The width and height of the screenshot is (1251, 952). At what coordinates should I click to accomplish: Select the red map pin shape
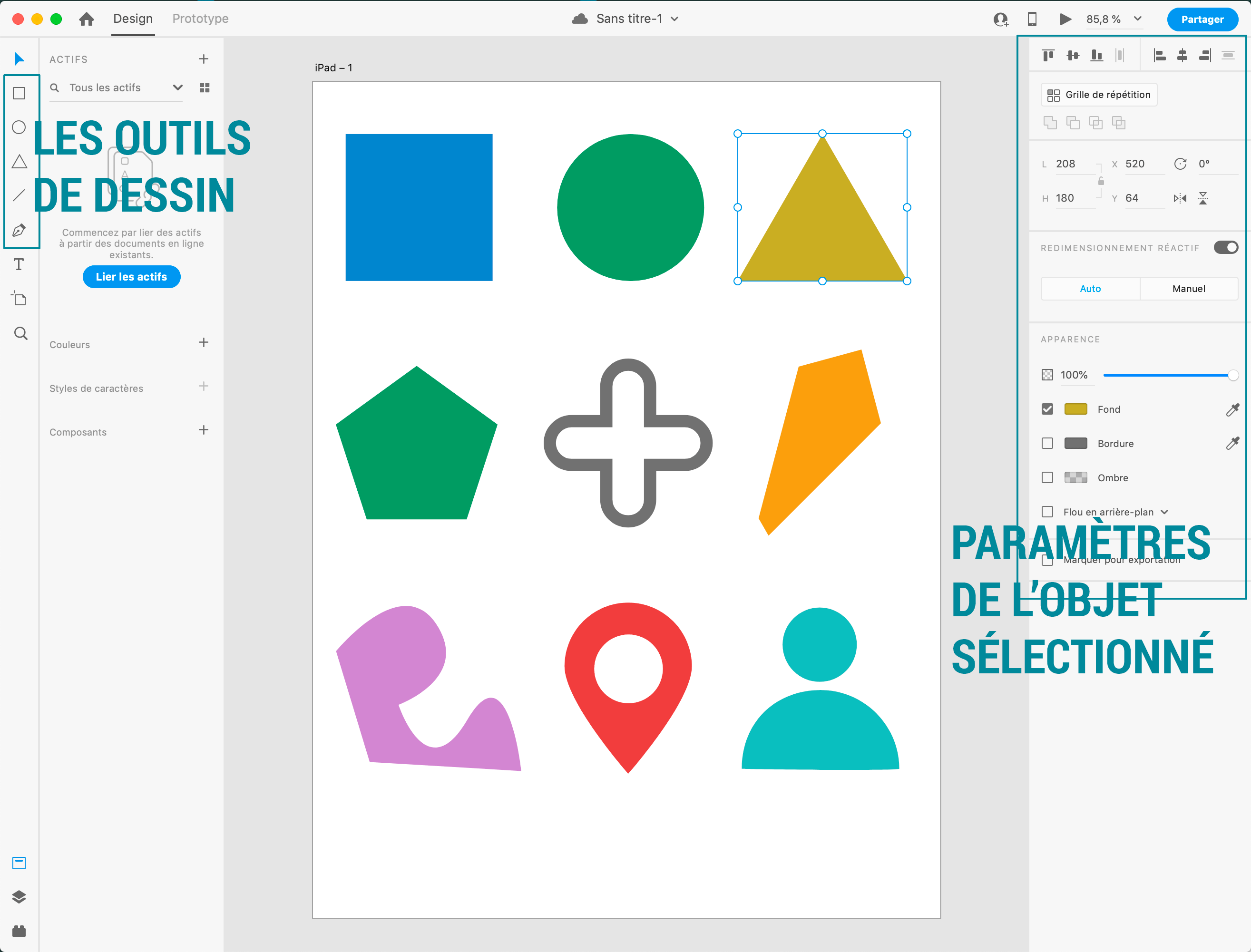(x=628, y=731)
